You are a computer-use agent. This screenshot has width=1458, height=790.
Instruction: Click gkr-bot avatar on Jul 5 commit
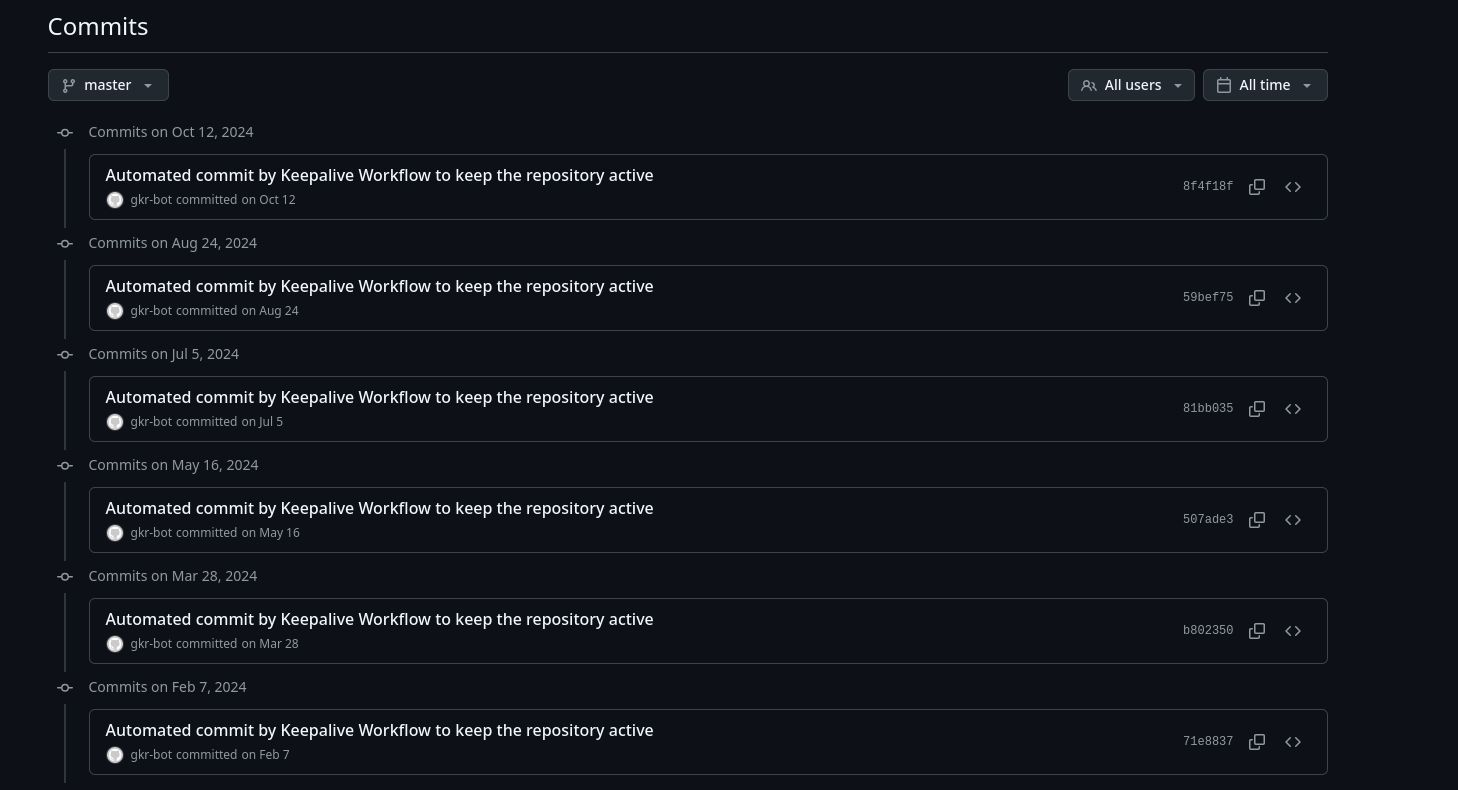pos(115,422)
